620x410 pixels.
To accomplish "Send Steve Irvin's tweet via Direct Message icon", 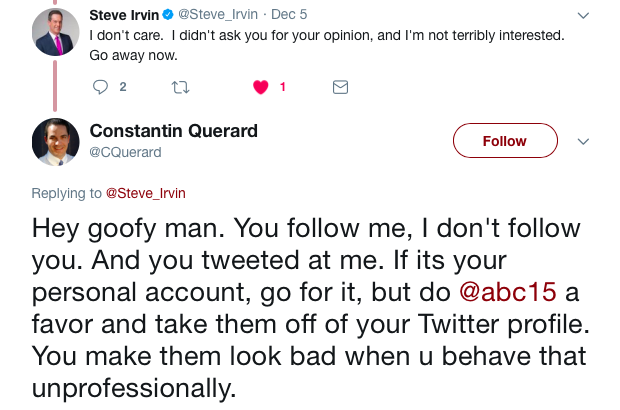I will coord(340,87).
